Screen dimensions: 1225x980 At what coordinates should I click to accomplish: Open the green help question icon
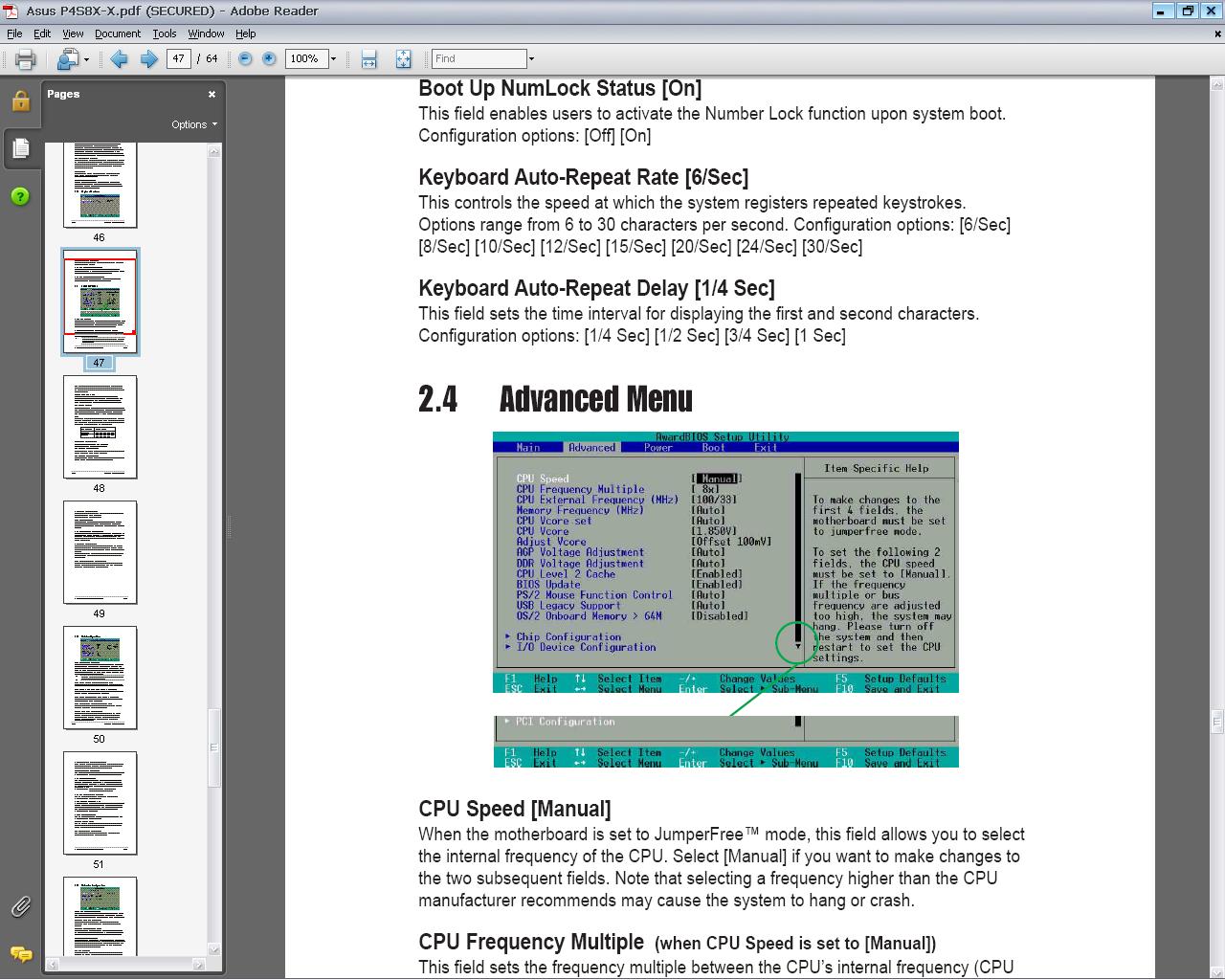pos(20,196)
